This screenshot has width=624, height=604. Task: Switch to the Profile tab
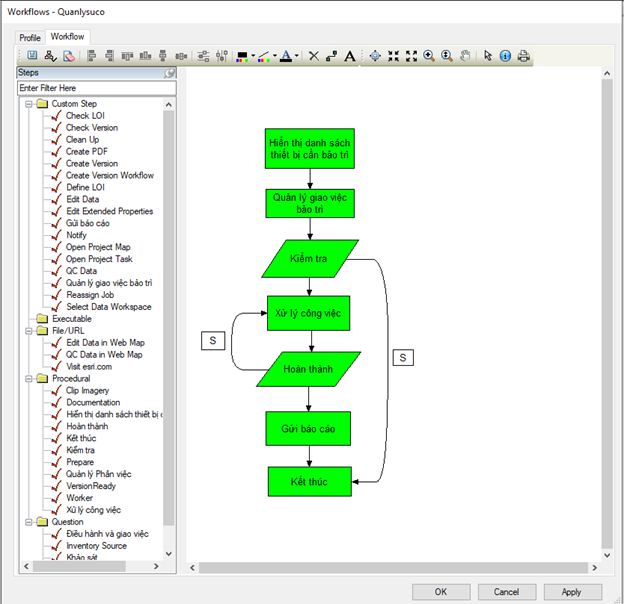[x=30, y=38]
